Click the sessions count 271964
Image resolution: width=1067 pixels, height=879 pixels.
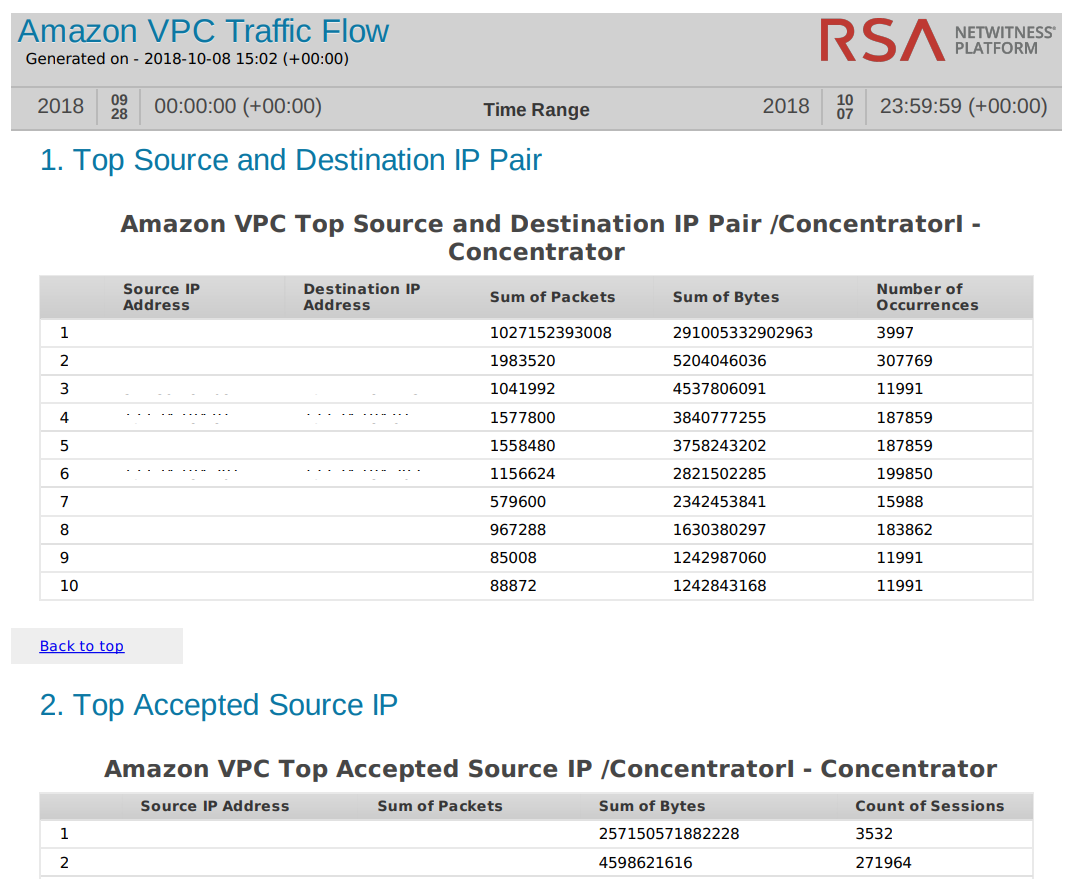point(883,863)
